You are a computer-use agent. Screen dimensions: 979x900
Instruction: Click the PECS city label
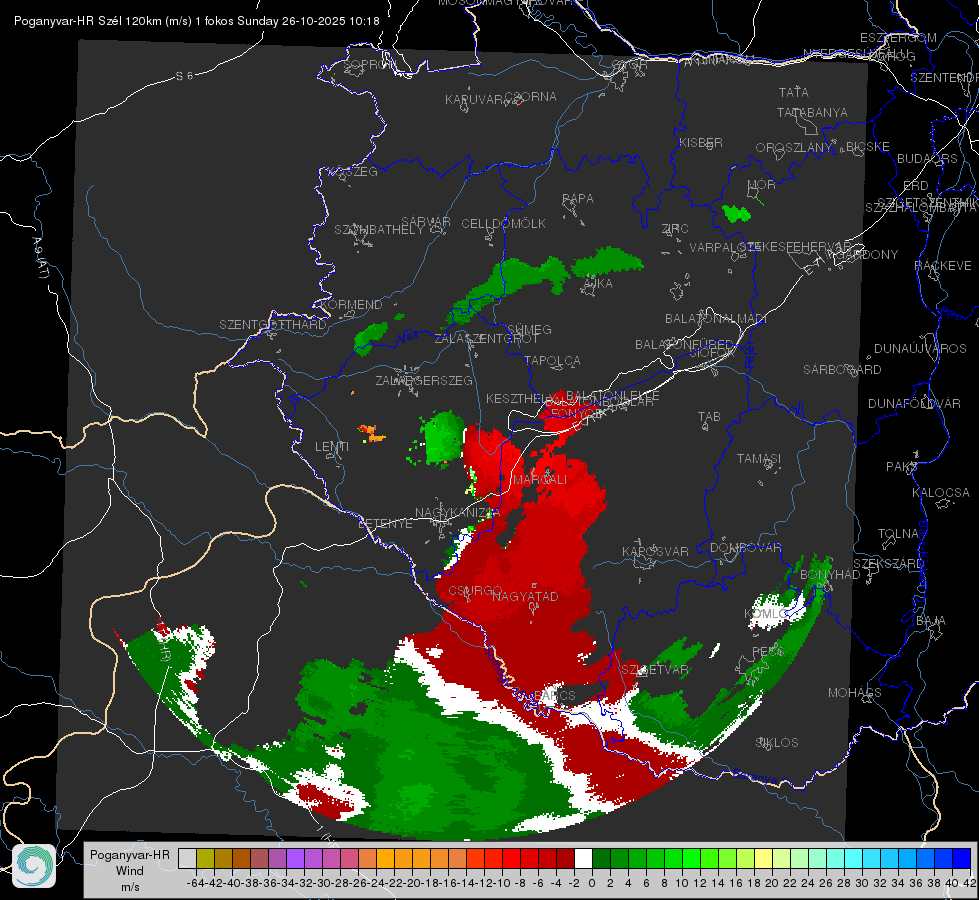point(767,651)
